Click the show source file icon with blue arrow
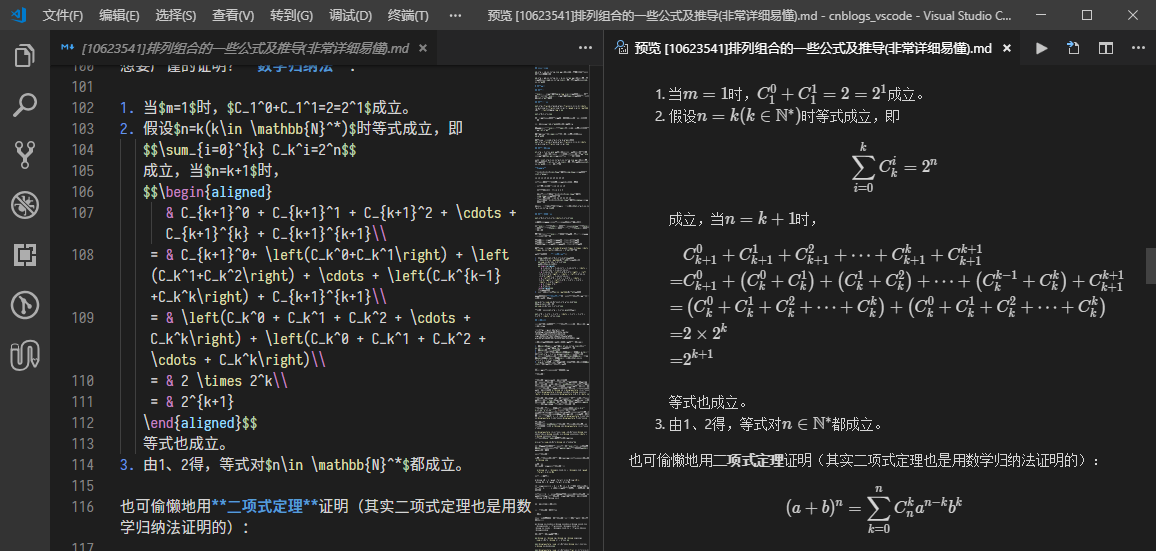Image resolution: width=1156 pixels, height=551 pixels. coord(1073,48)
